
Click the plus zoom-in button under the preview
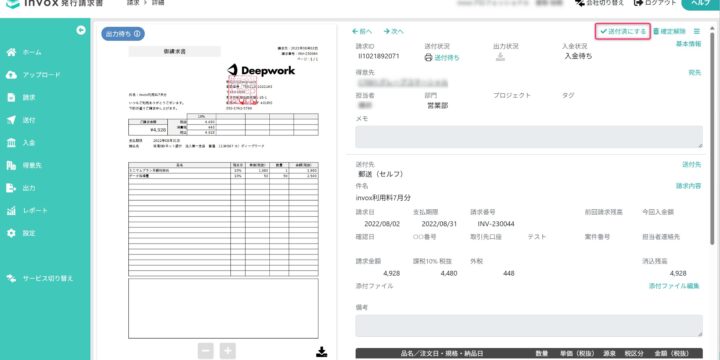tap(227, 351)
